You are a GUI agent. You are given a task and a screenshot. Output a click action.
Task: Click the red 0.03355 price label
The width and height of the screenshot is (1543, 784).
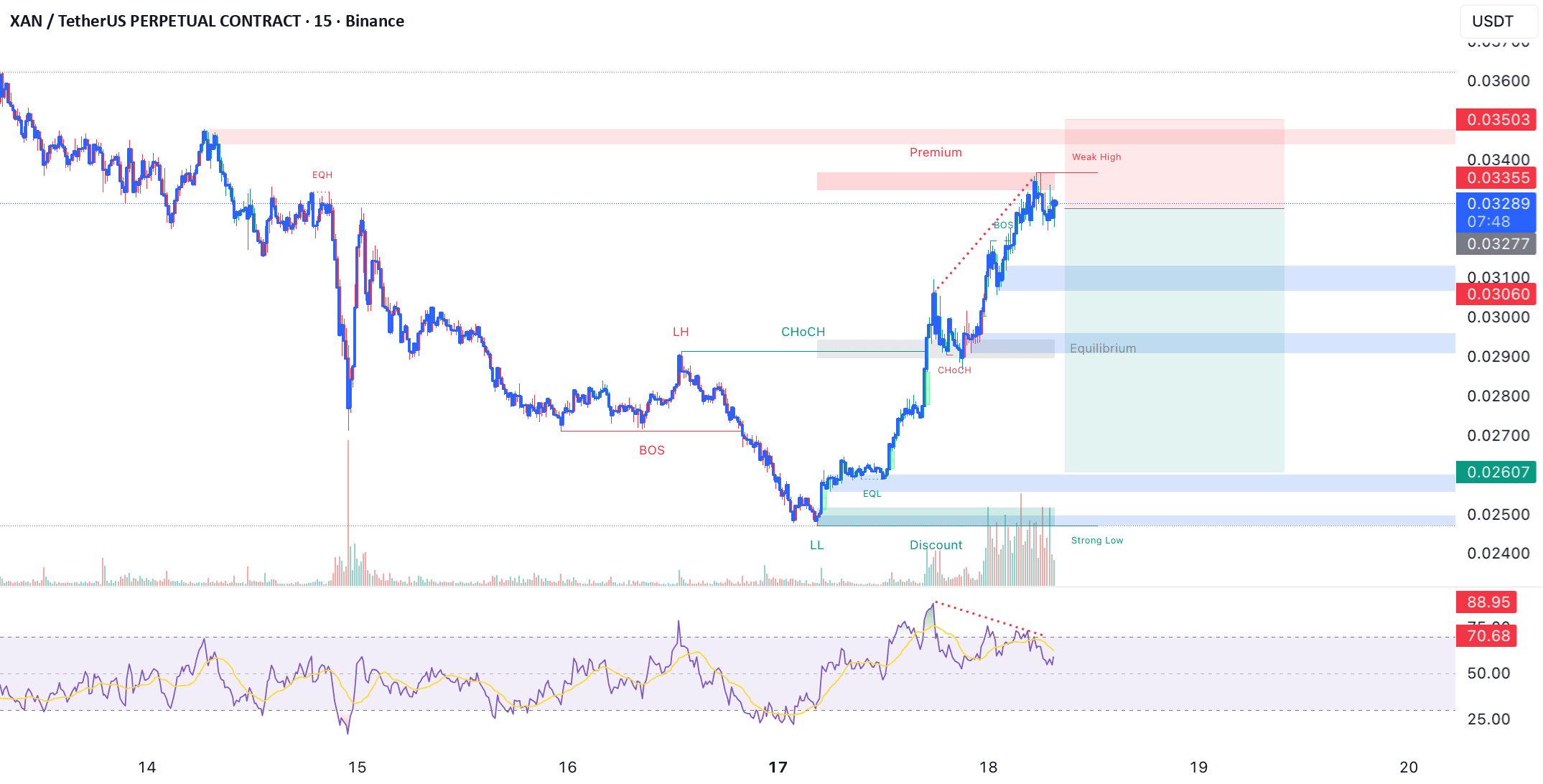coord(1496,178)
